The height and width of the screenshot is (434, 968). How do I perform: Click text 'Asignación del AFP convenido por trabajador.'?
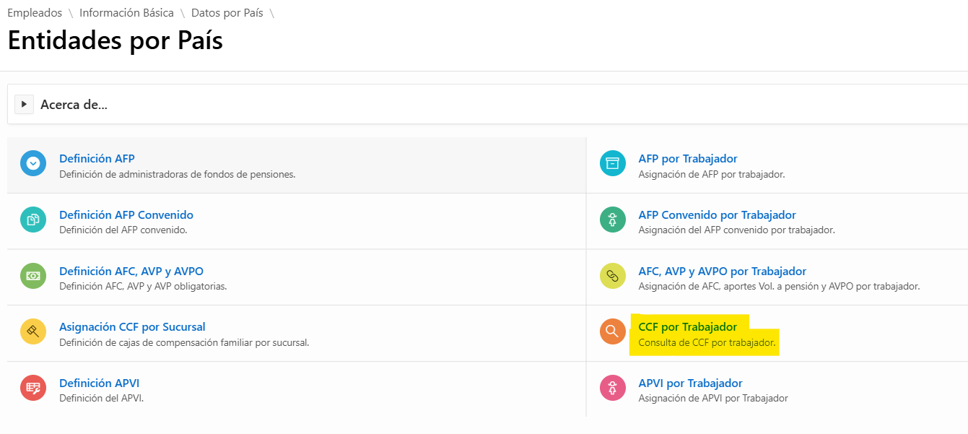736,230
